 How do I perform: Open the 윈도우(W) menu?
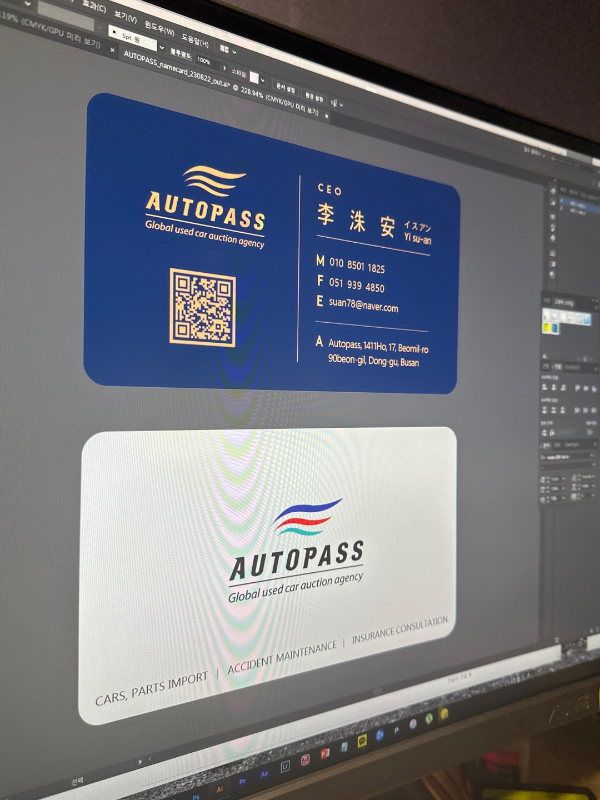[159, 29]
